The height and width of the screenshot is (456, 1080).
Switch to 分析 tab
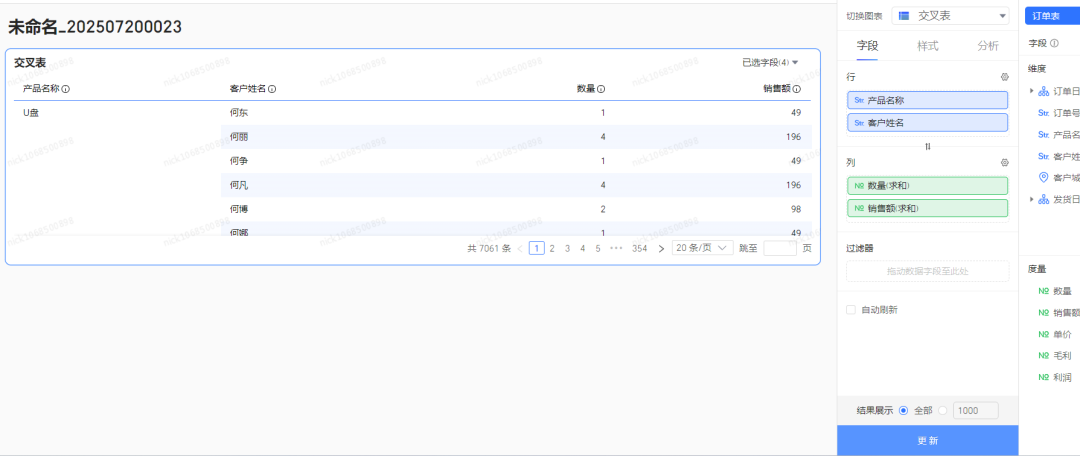click(988, 46)
